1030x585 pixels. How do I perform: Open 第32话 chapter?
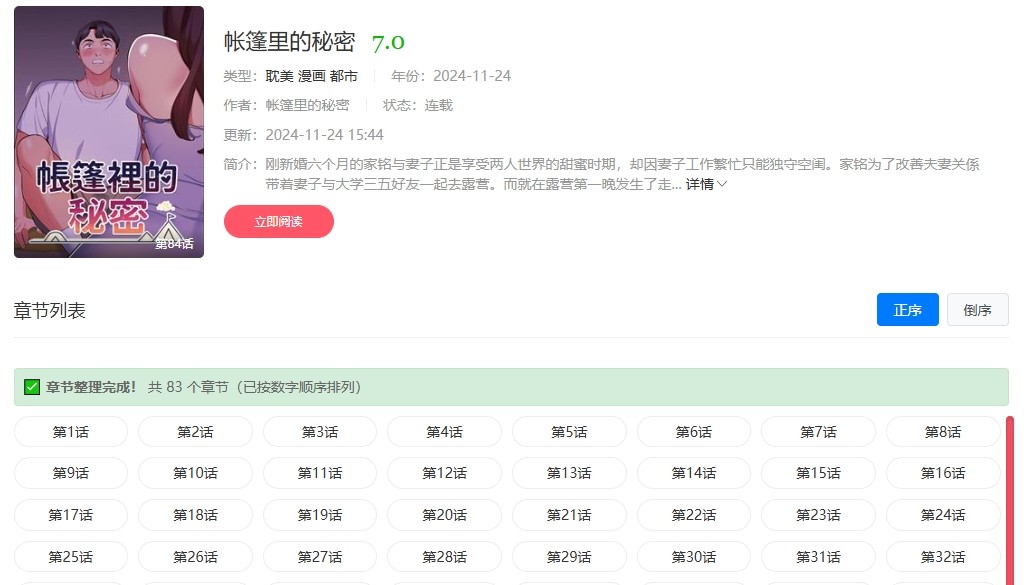coord(943,557)
